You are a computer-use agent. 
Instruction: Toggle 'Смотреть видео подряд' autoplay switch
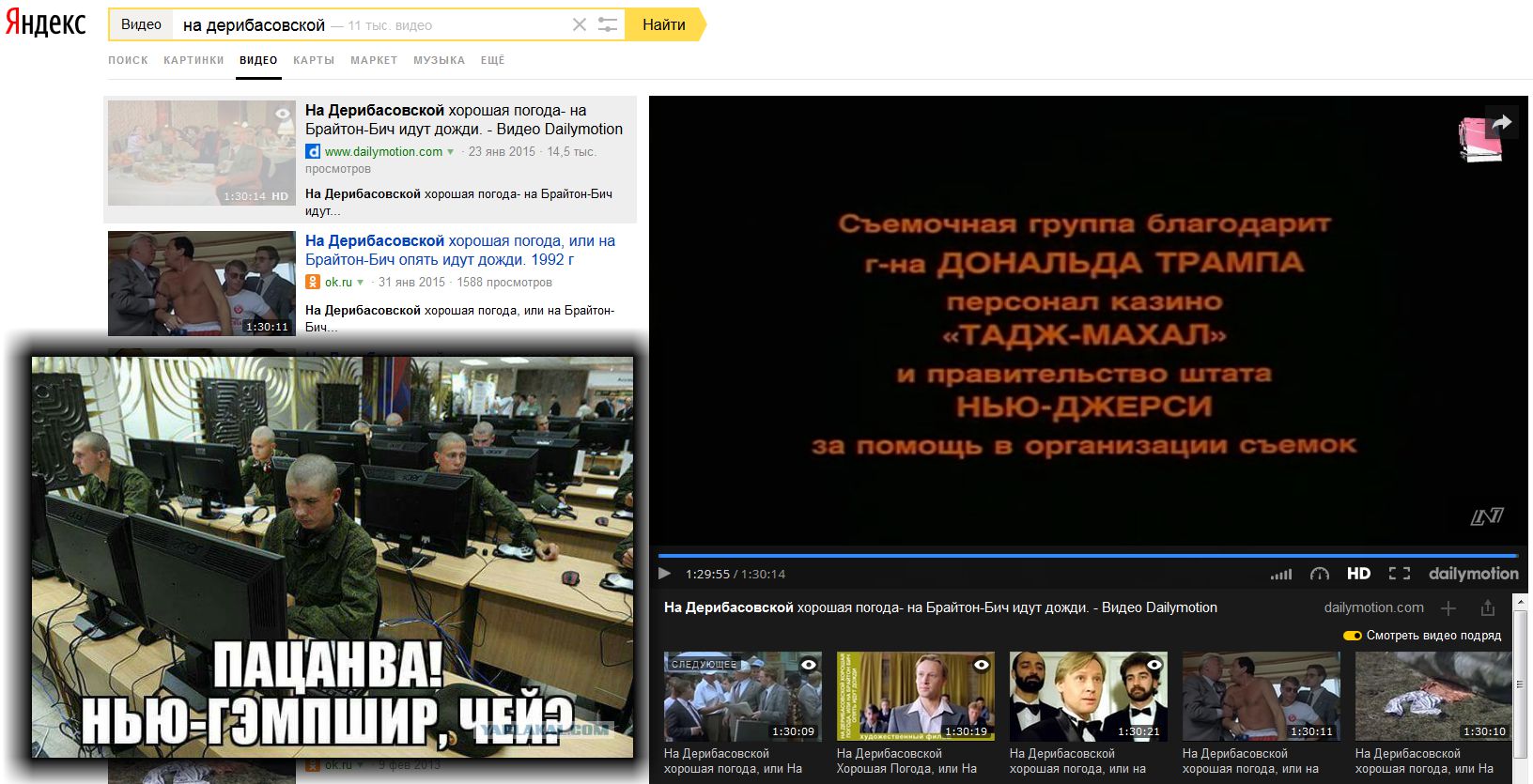click(1353, 636)
